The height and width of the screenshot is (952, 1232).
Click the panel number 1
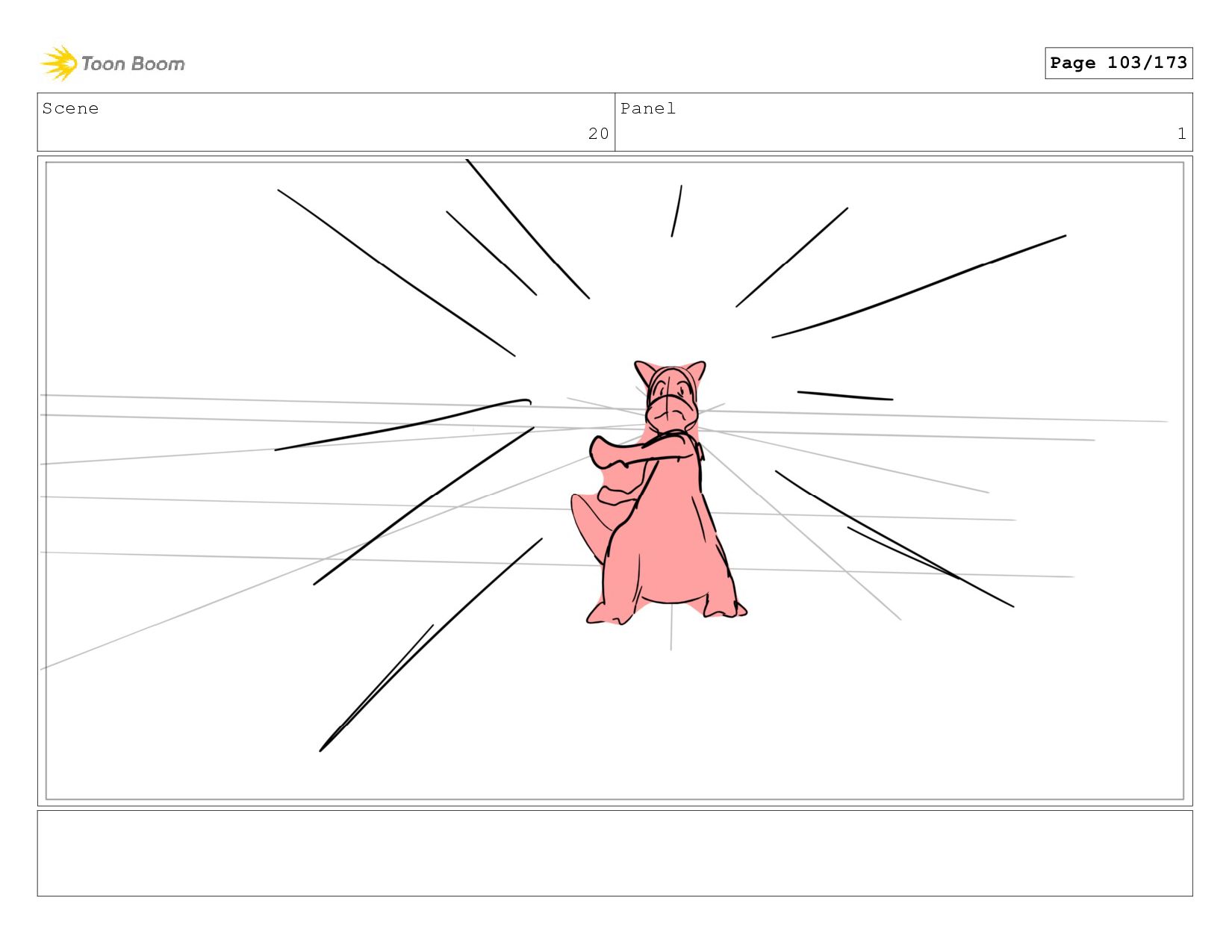(x=1181, y=134)
